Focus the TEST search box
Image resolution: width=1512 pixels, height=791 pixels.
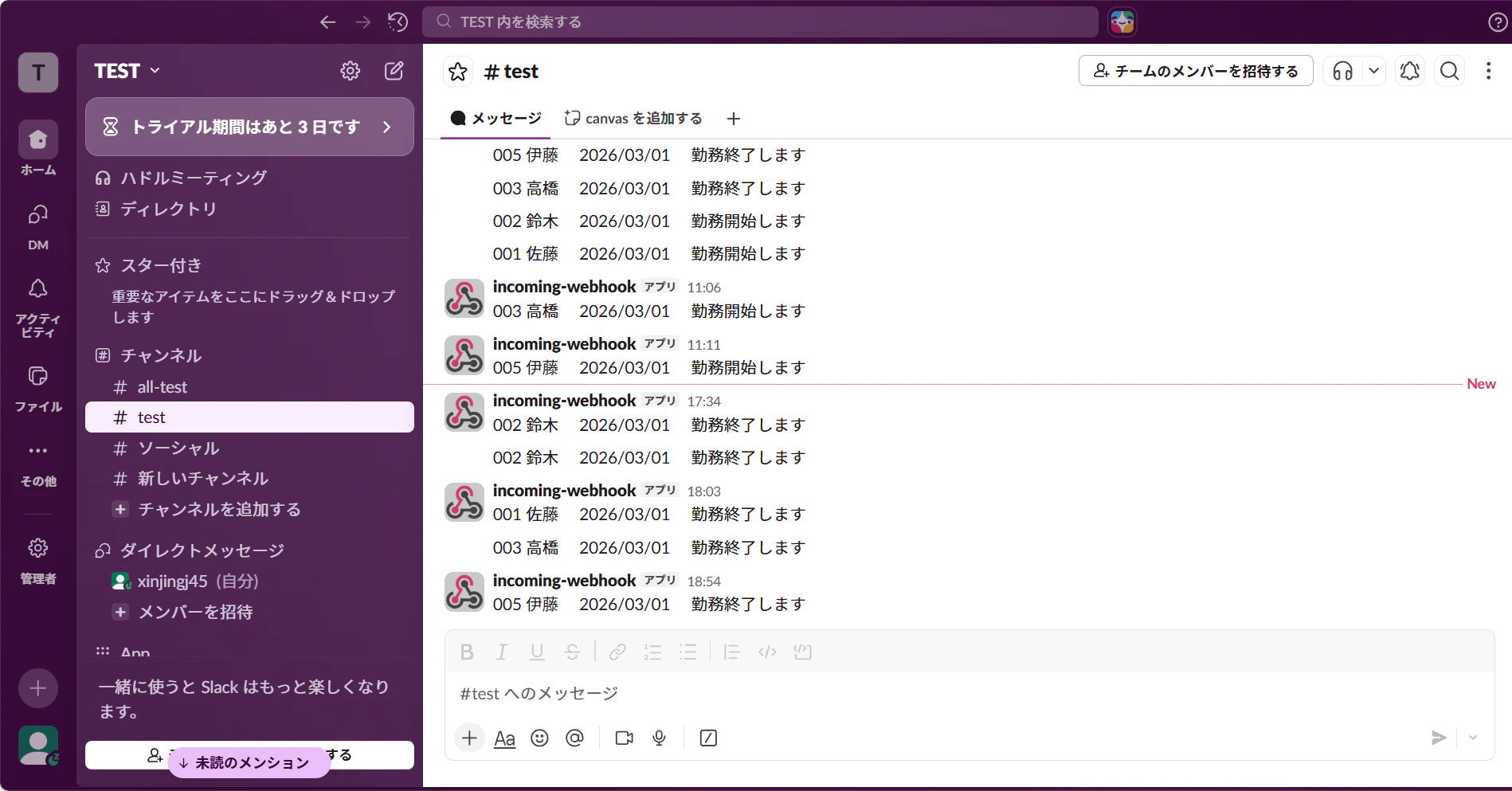coord(760,22)
